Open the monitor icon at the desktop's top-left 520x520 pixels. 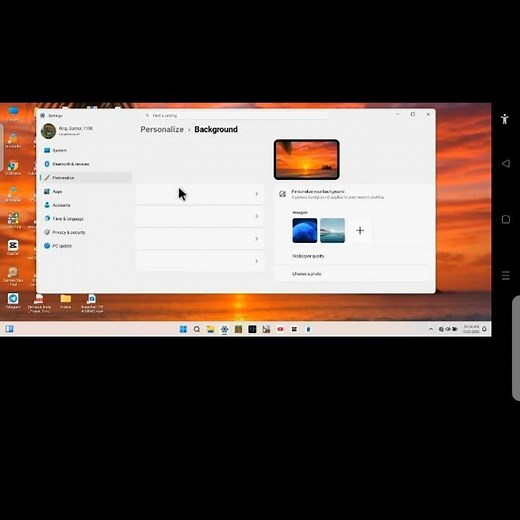coord(13,113)
